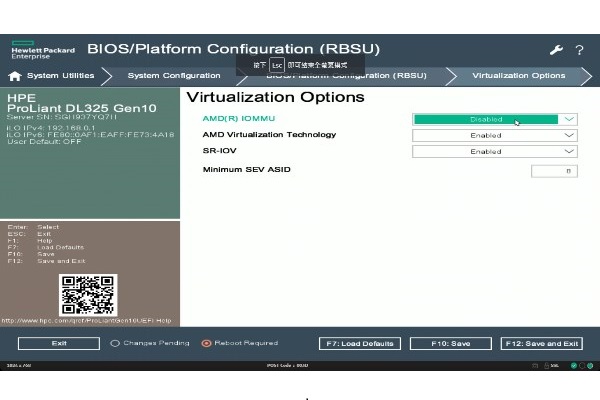The height and width of the screenshot is (400, 600).
Task: Click the SR-IOV label
Action: [220, 151]
